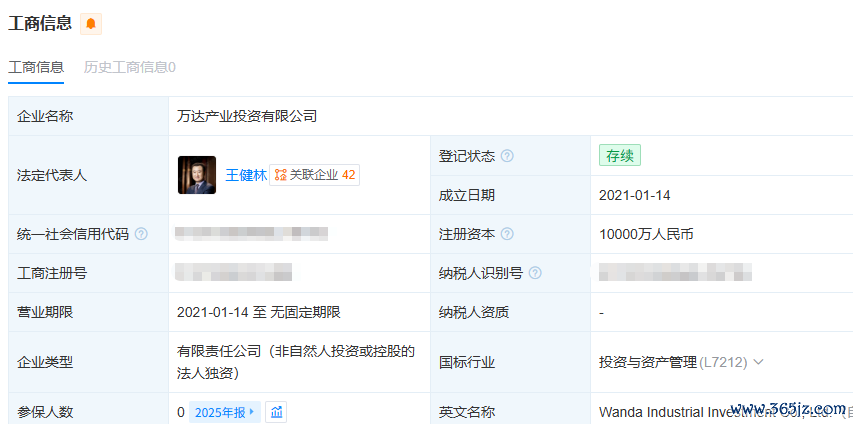853x424 pixels.
Task: Click the legal representative photo thumbnail
Action: click(x=197, y=175)
